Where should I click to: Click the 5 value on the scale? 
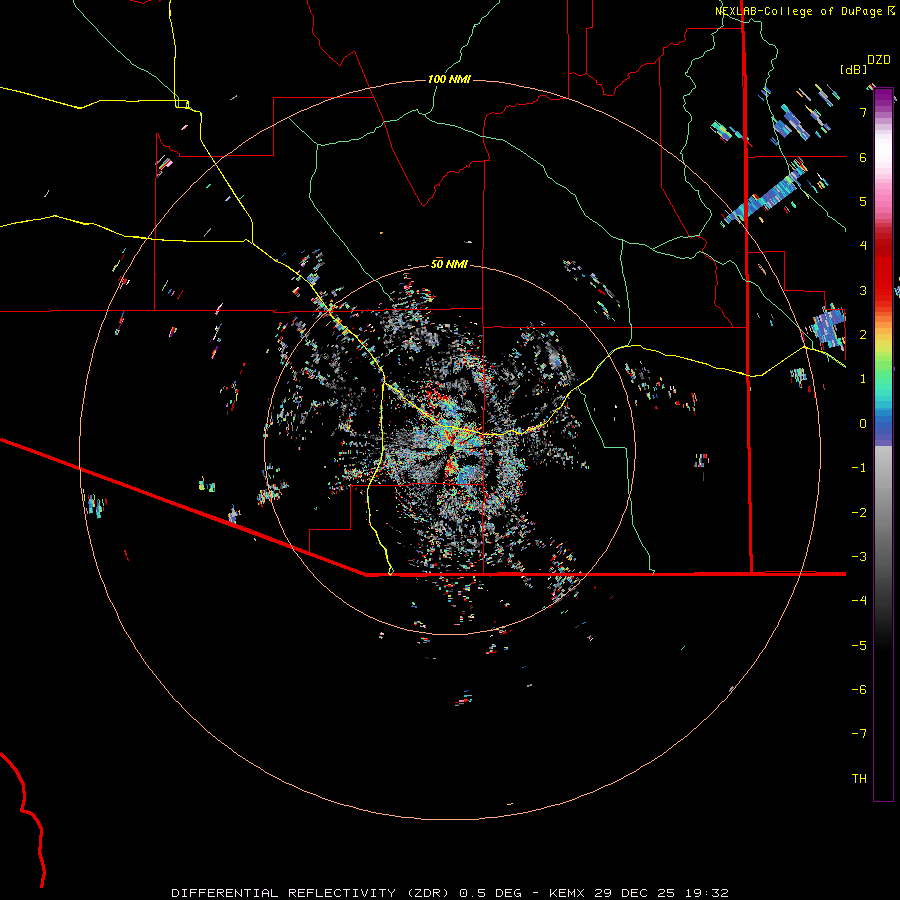tap(863, 201)
